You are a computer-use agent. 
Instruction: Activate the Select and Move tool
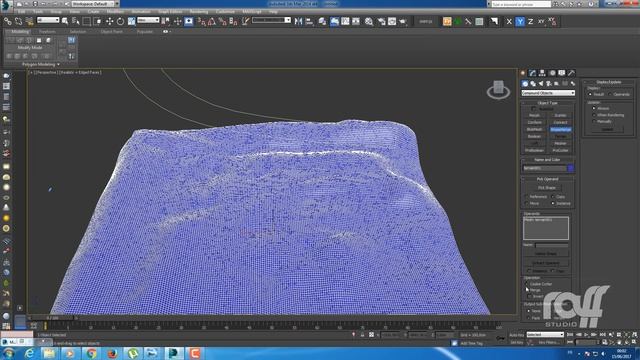pos(109,21)
